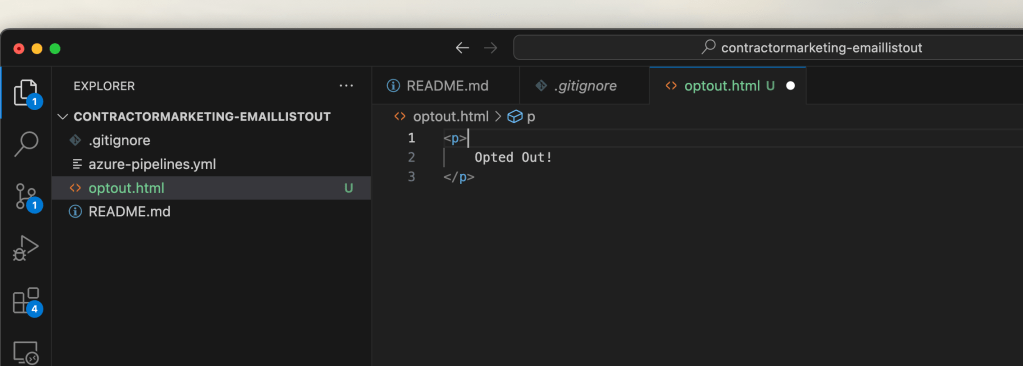
Task: Click optout.html in the breadcrumb
Action: (450, 117)
